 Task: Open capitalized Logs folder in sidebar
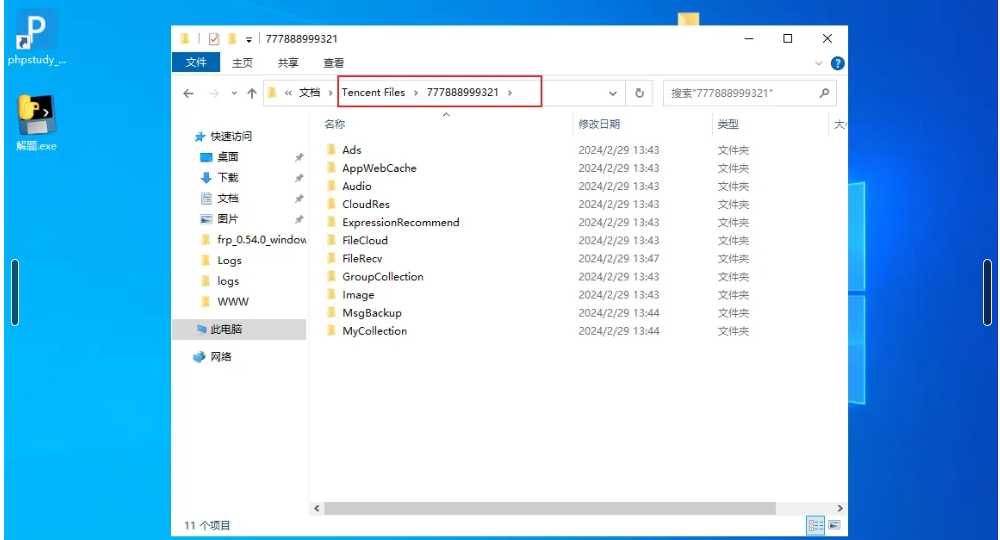229,261
